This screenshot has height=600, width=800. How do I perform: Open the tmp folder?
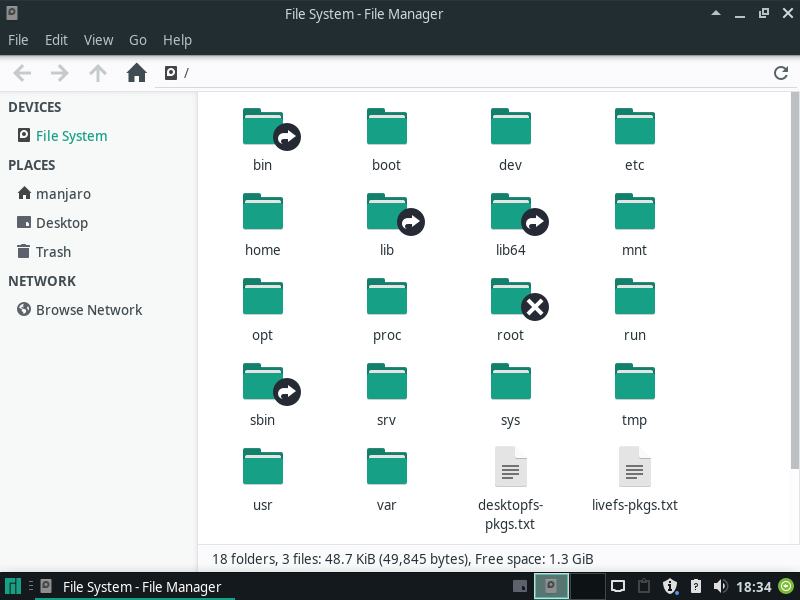(x=635, y=382)
